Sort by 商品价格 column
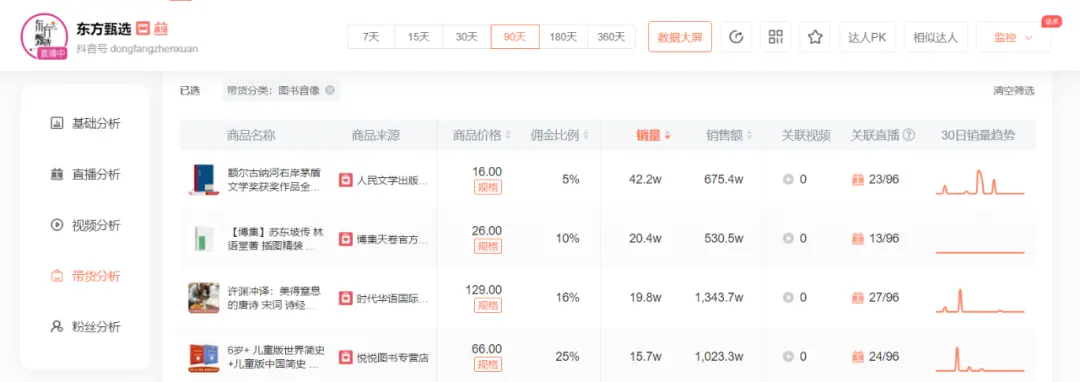 (x=481, y=135)
